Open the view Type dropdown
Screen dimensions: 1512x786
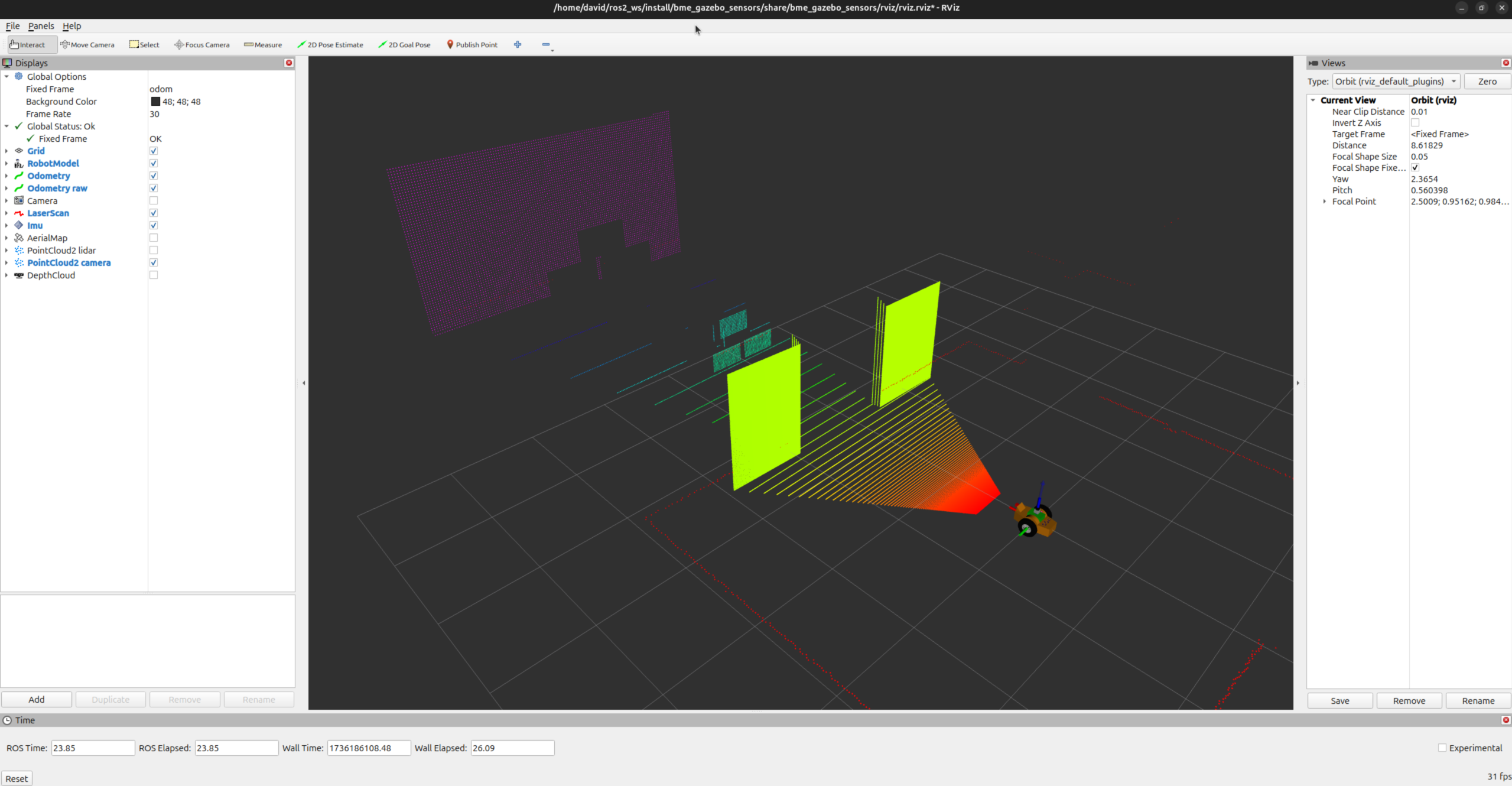coord(1396,82)
